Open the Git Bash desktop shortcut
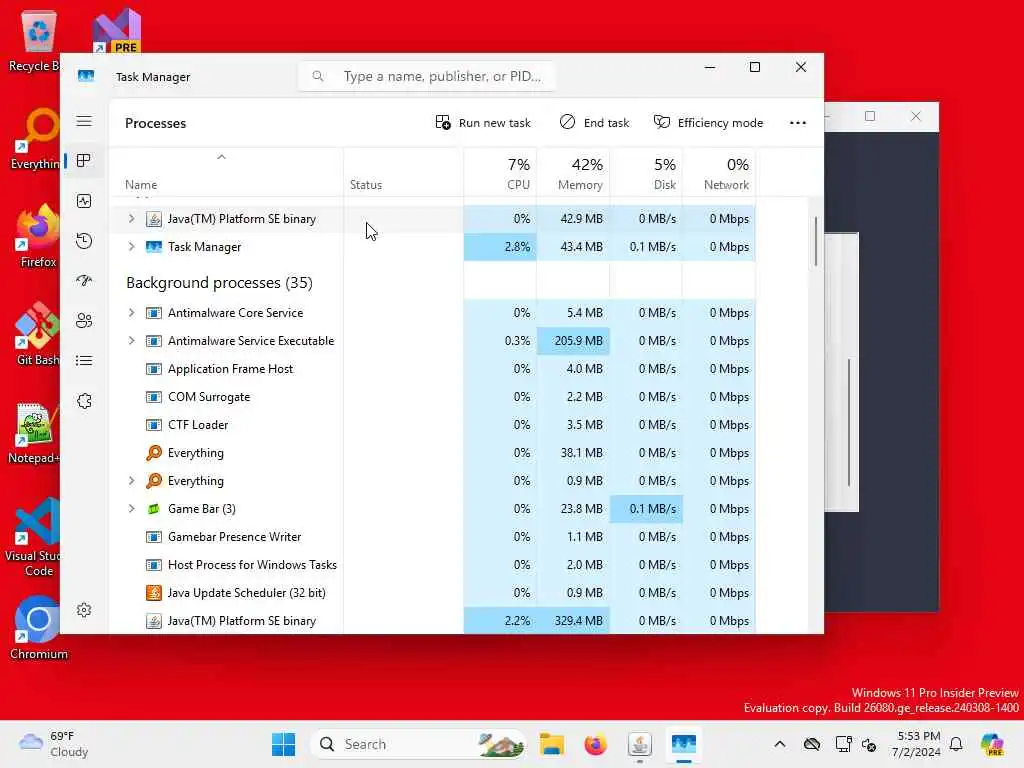This screenshot has width=1024, height=768. pyautogui.click(x=37, y=334)
